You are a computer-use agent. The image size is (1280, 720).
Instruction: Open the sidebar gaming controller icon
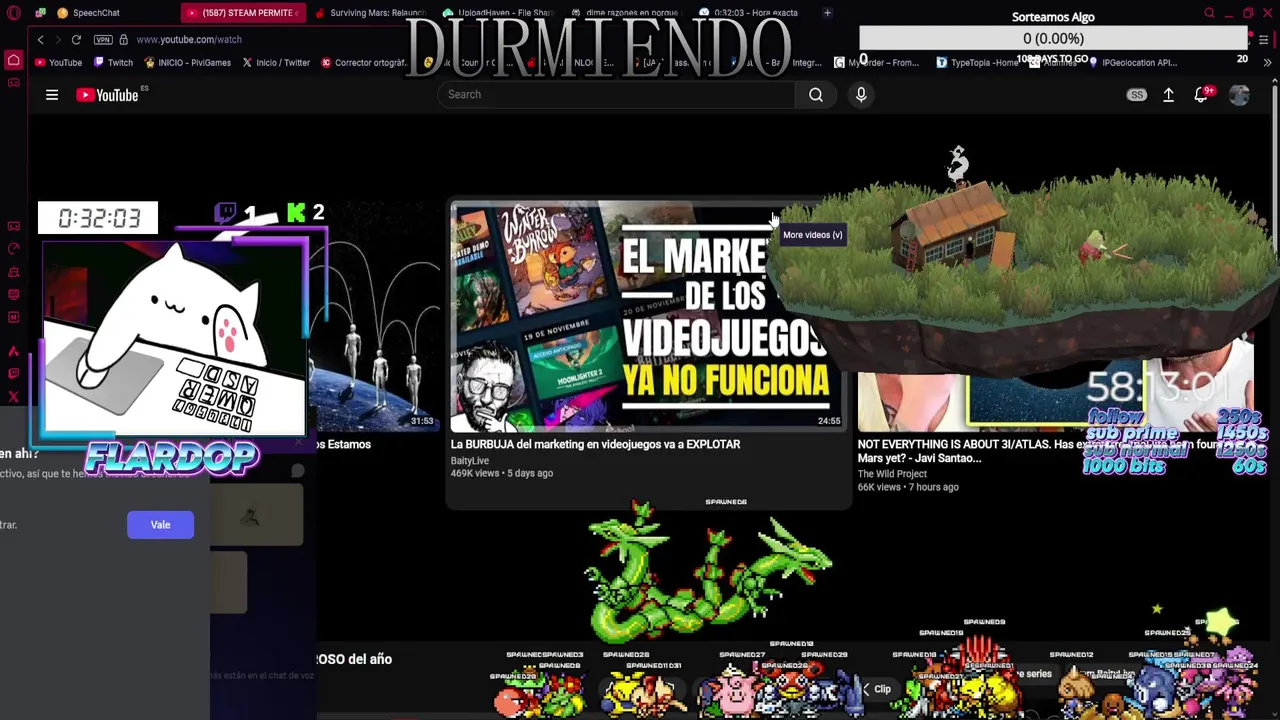coord(13,82)
